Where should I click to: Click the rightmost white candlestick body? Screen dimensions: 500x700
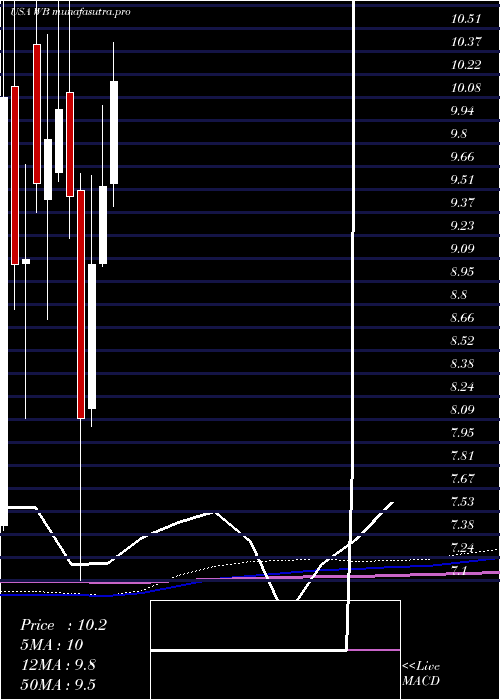point(114,132)
